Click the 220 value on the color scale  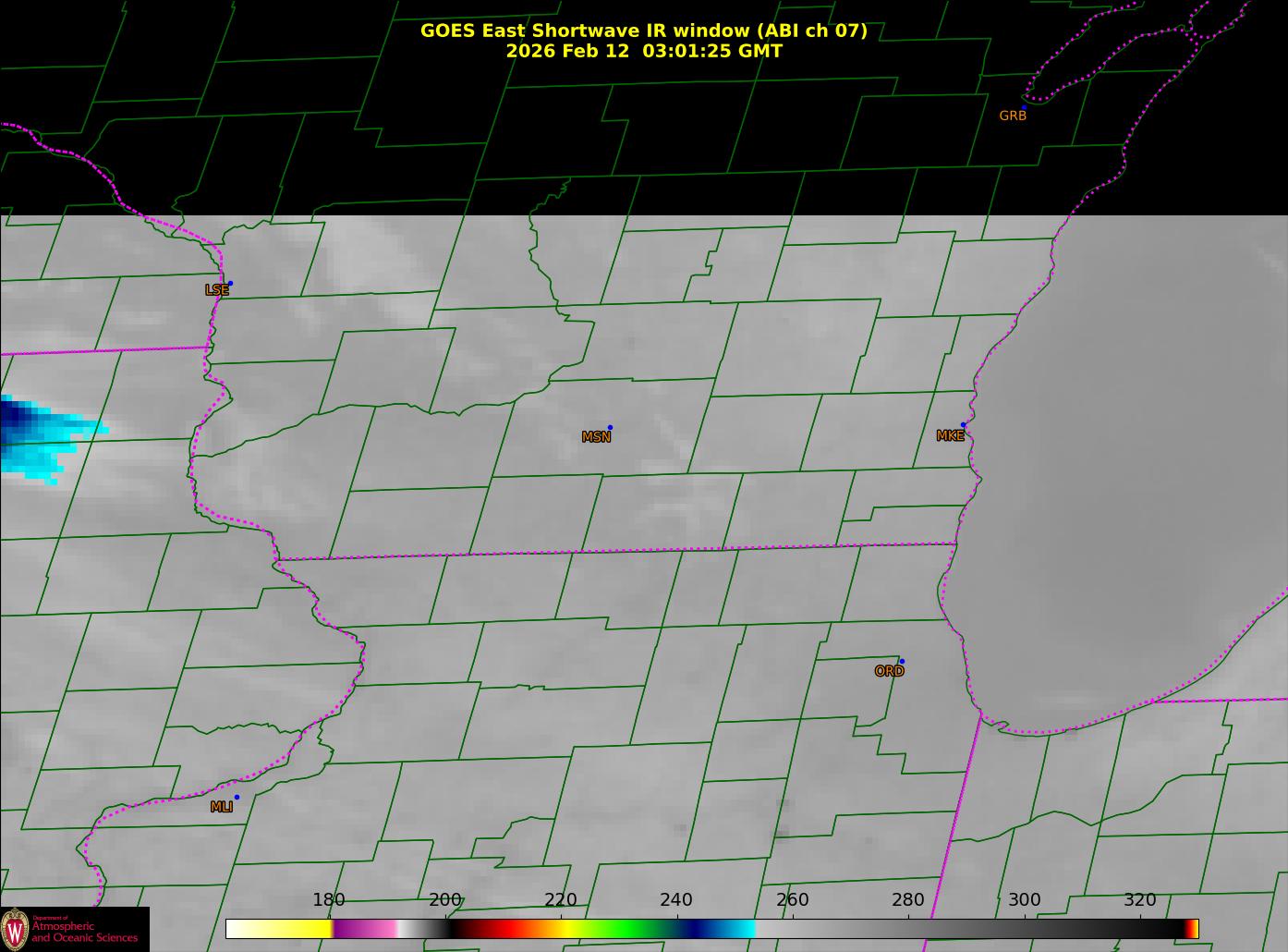click(561, 899)
